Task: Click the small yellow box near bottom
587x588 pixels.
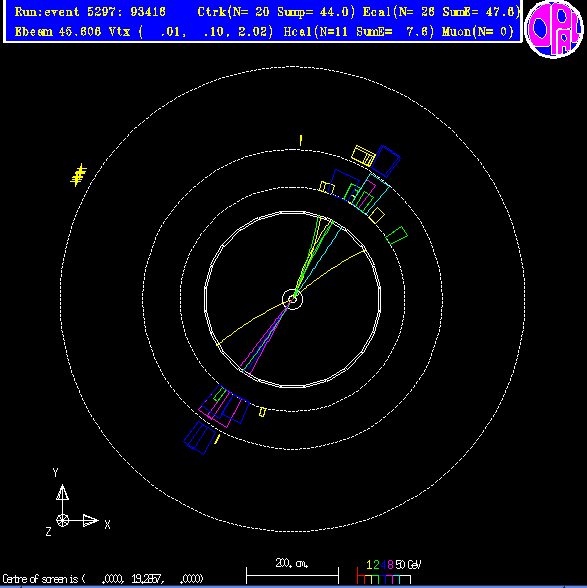Action: (x=263, y=412)
